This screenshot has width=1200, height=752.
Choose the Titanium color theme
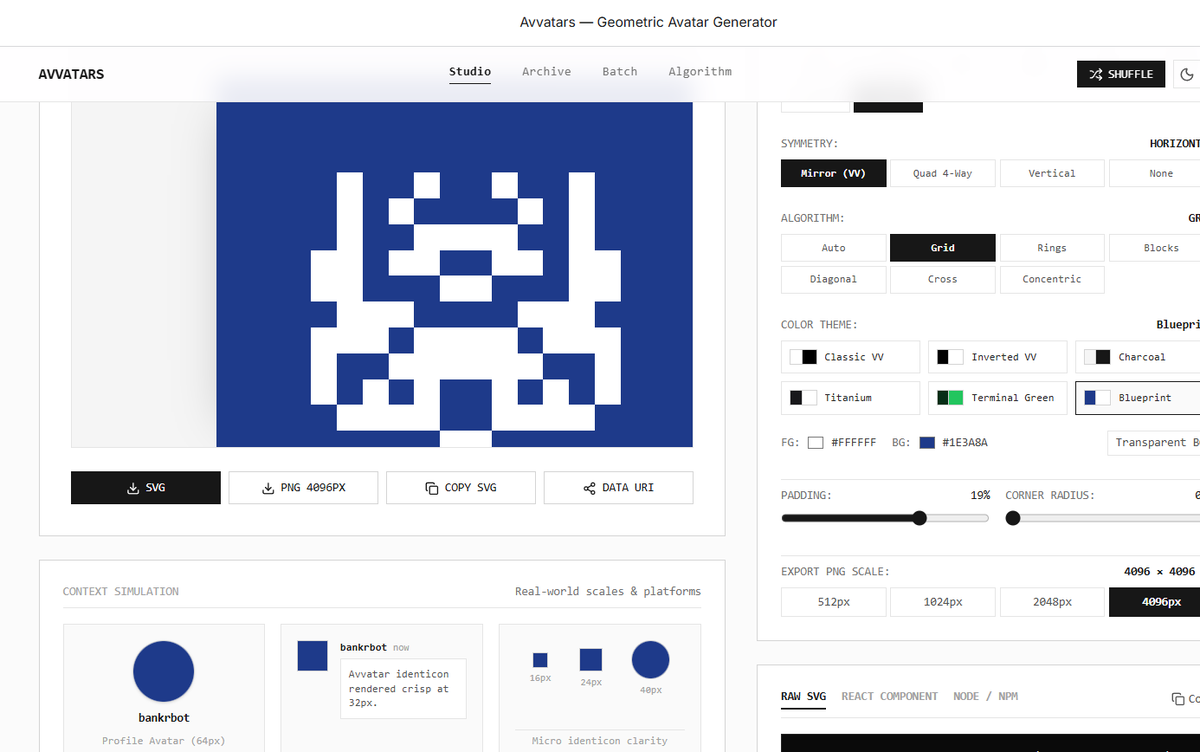(x=850, y=398)
